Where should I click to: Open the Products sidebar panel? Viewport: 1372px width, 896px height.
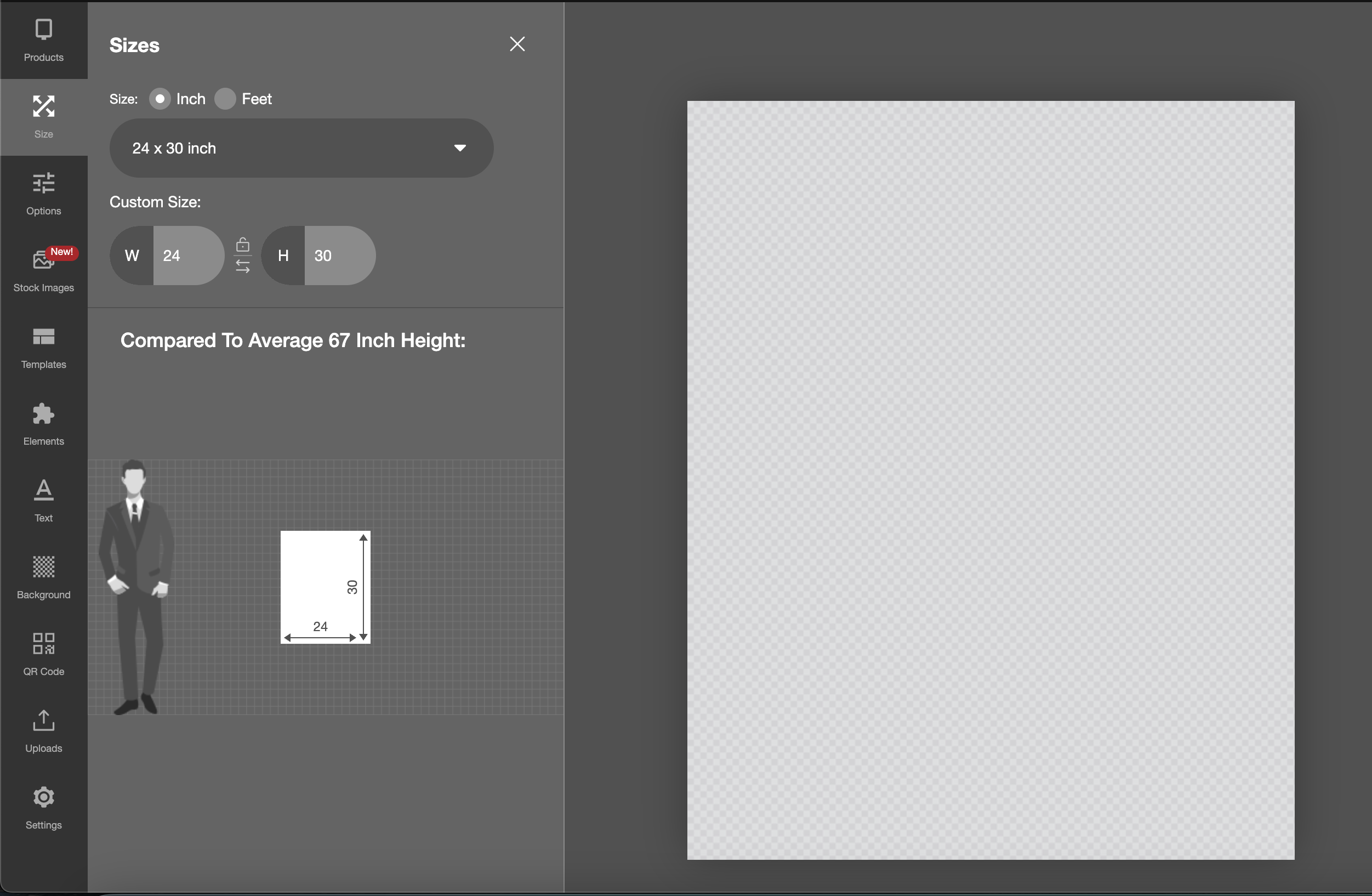pos(44,41)
